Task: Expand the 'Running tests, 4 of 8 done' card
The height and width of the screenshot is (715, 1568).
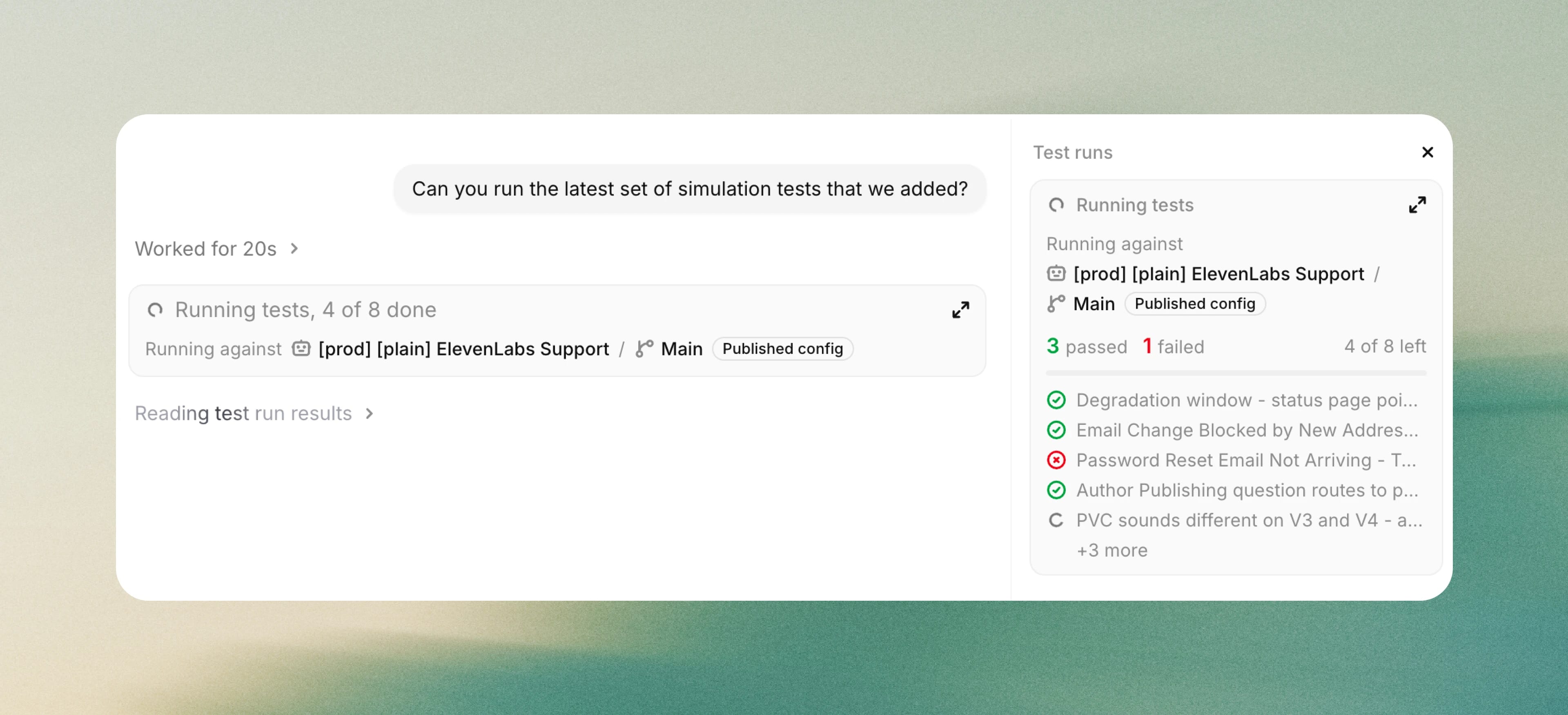Action: pos(960,310)
